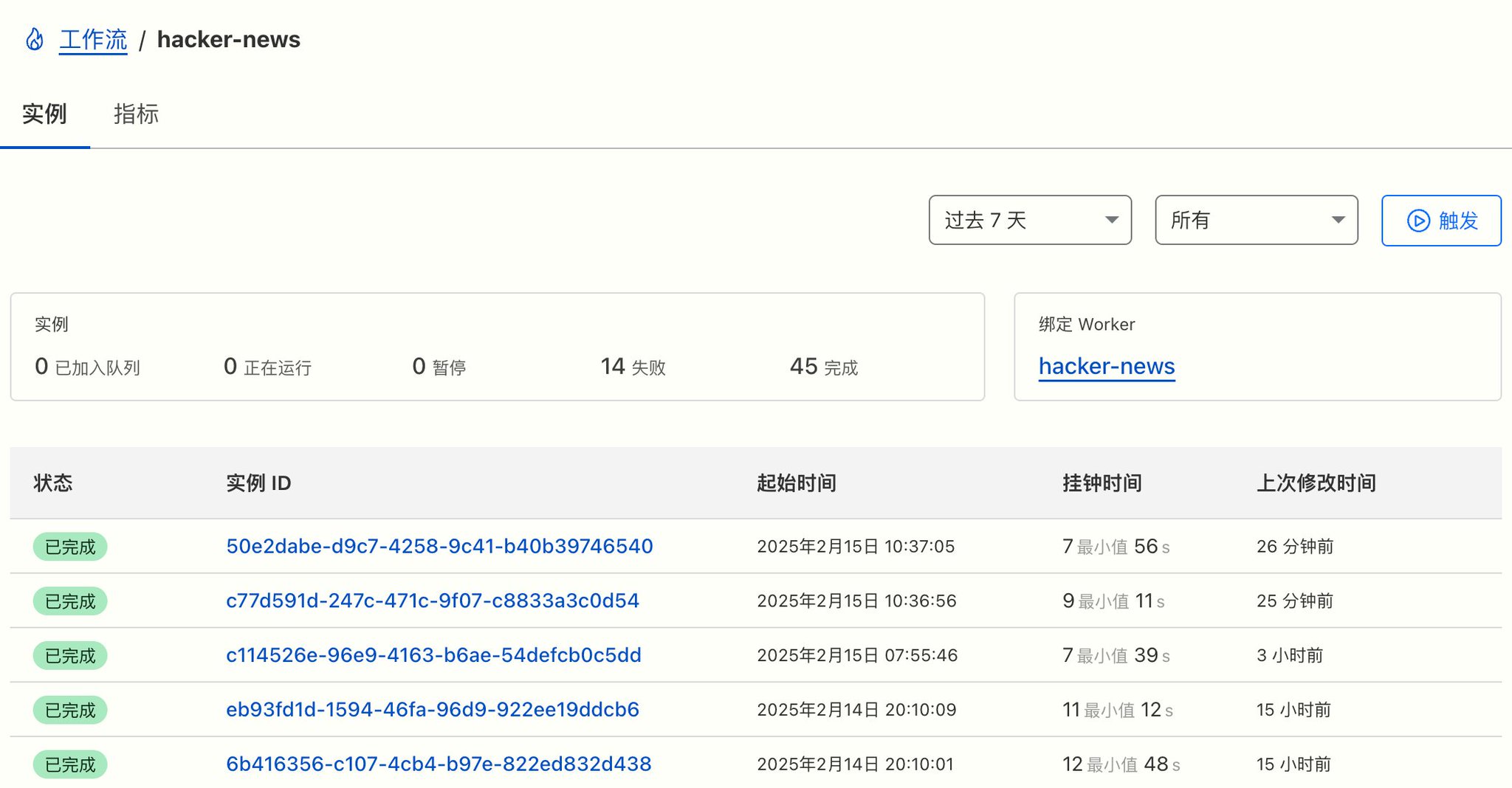Image resolution: width=1512 pixels, height=788 pixels.
Task: Open instance c114526e-96e9-4163-b6ae-54defcb0c5dd
Action: pos(433,655)
